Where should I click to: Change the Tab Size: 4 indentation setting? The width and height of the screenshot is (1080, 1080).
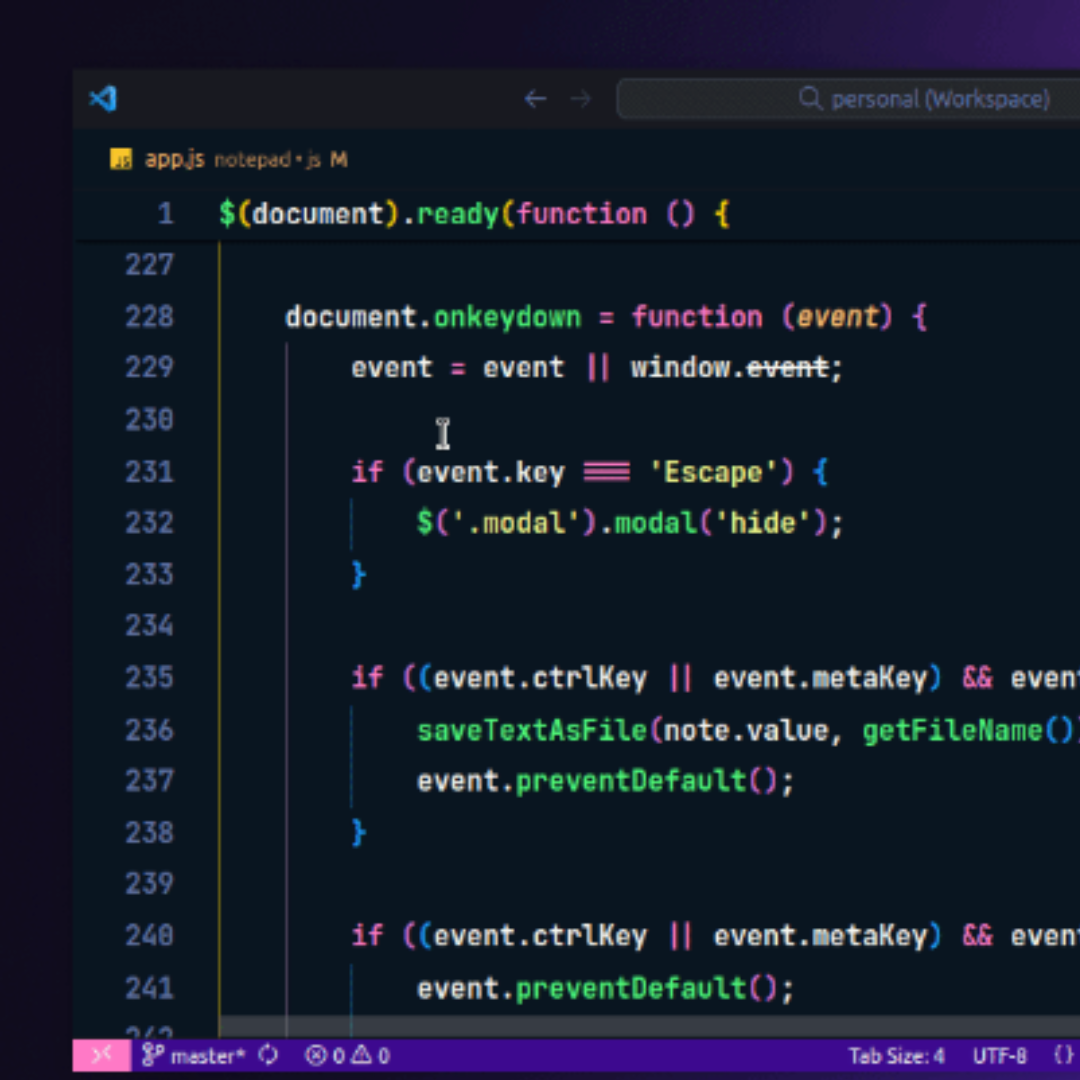(896, 1055)
